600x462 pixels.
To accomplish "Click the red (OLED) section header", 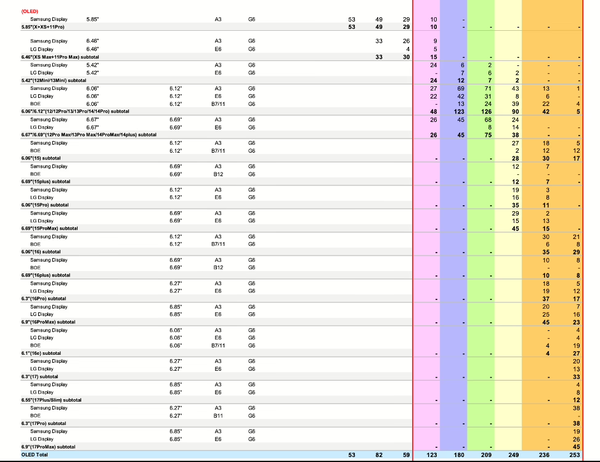I will point(29,11).
